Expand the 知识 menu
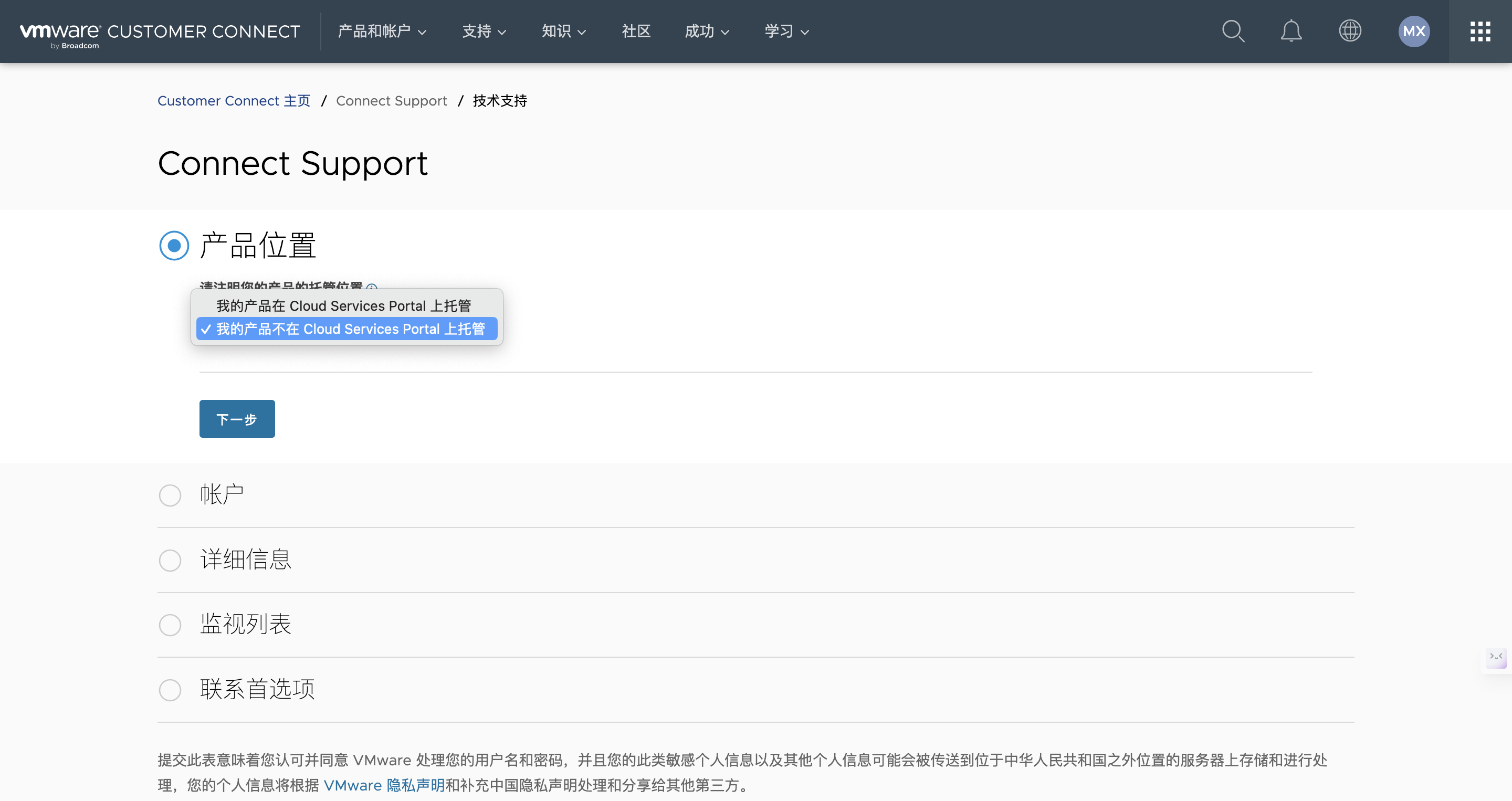 tap(563, 31)
